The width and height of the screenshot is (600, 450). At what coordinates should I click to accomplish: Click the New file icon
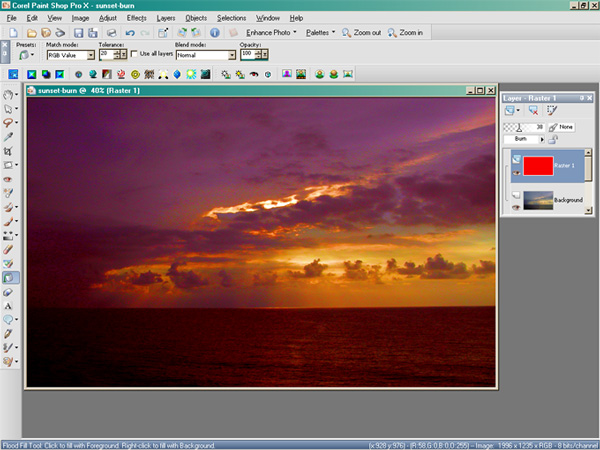(14, 33)
